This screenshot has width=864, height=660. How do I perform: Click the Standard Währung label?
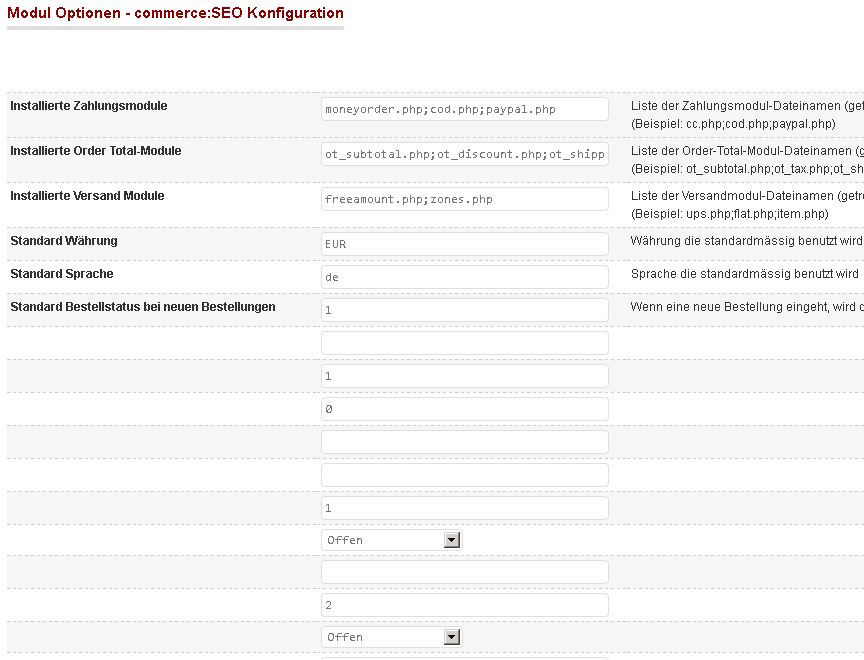64,241
